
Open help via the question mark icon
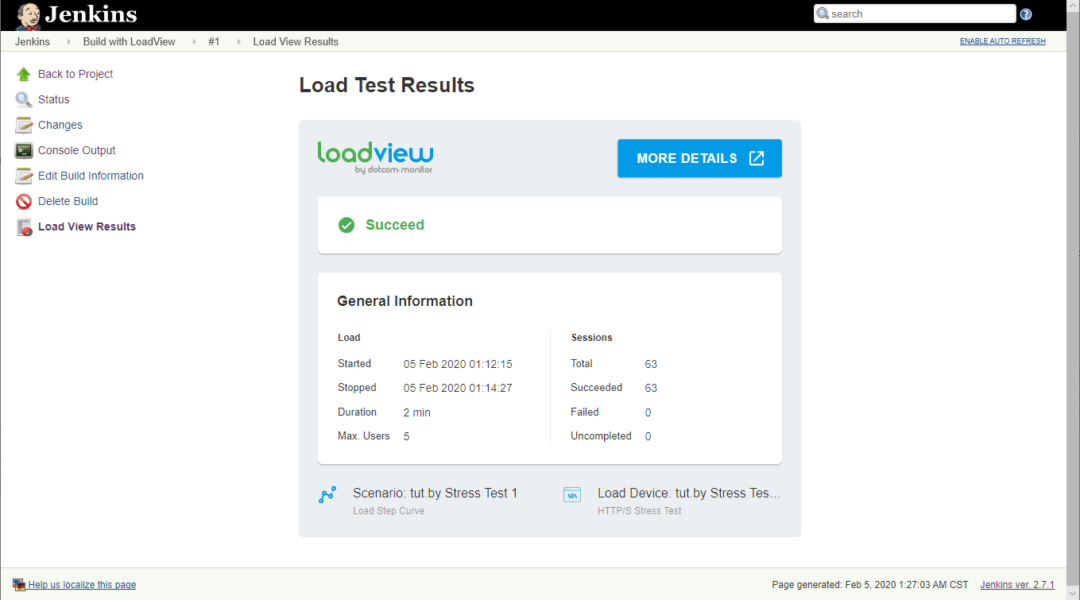point(1026,14)
